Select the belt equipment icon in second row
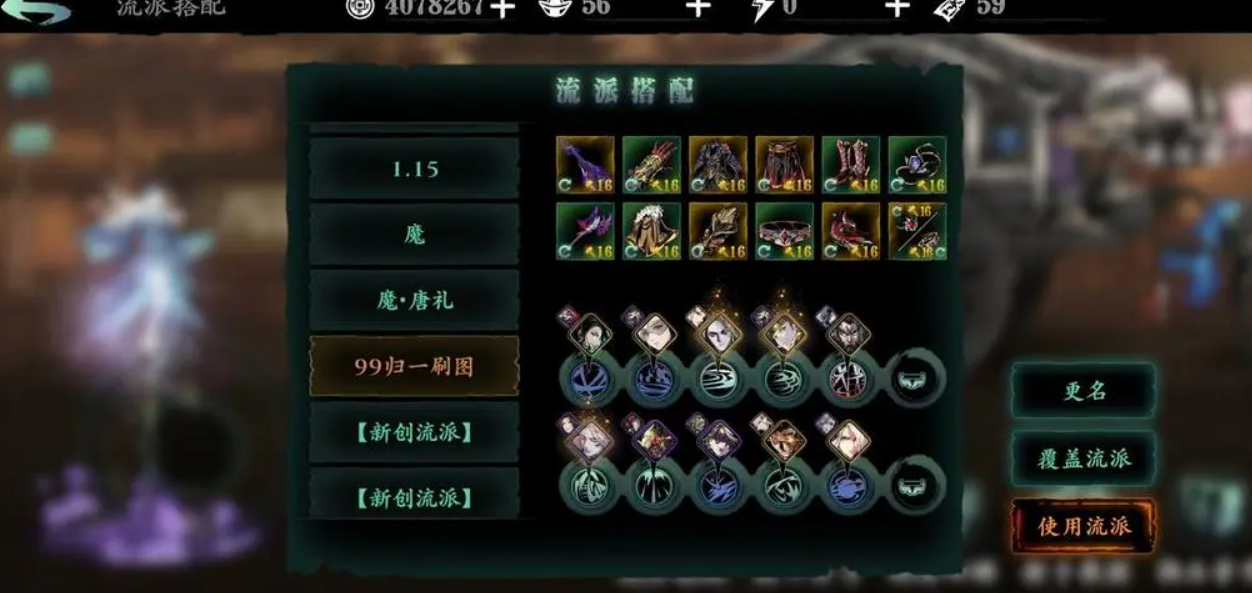1252x593 pixels. pyautogui.click(x=784, y=231)
